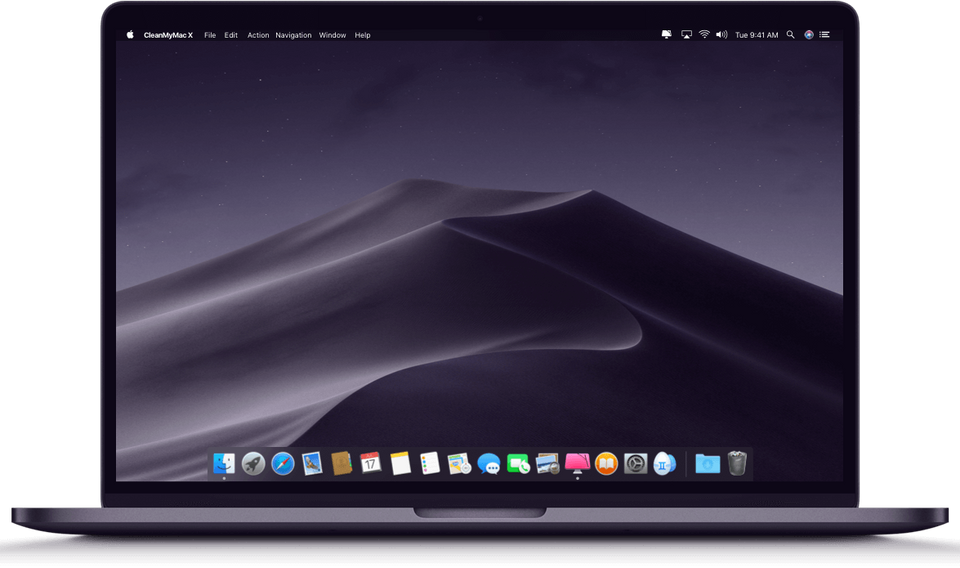Open Contacts book icon in Dock

(x=342, y=463)
